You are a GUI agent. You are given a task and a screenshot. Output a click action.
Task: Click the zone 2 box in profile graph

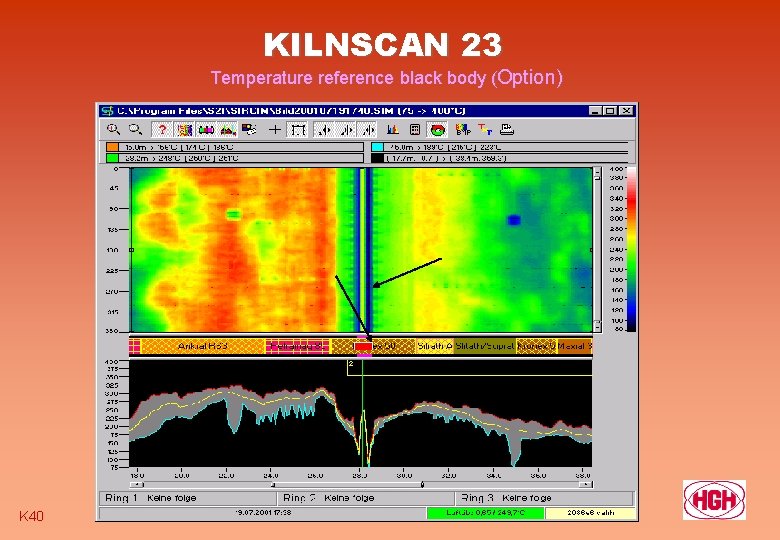click(x=470, y=367)
